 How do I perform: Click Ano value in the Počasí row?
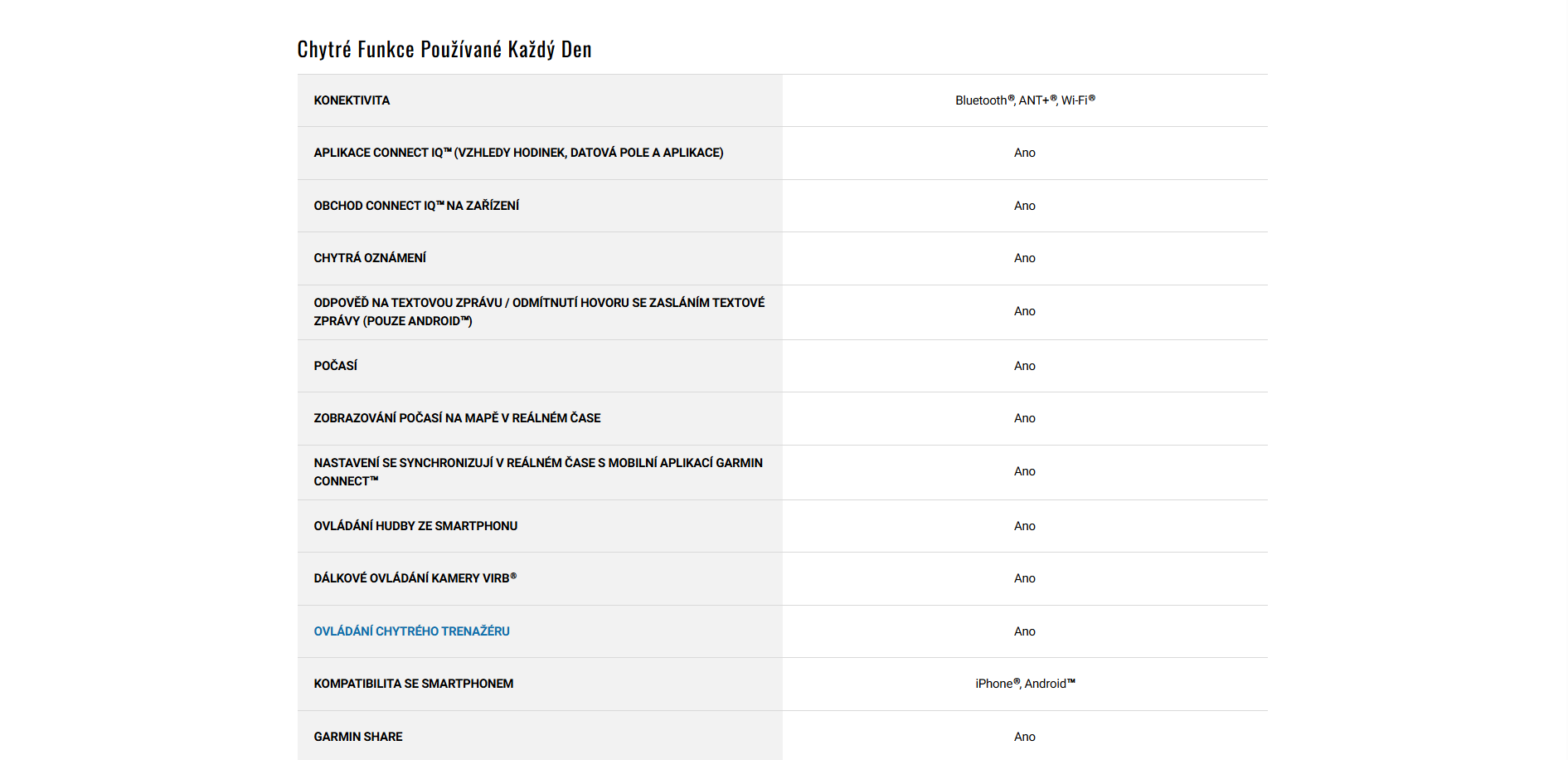click(x=1025, y=366)
